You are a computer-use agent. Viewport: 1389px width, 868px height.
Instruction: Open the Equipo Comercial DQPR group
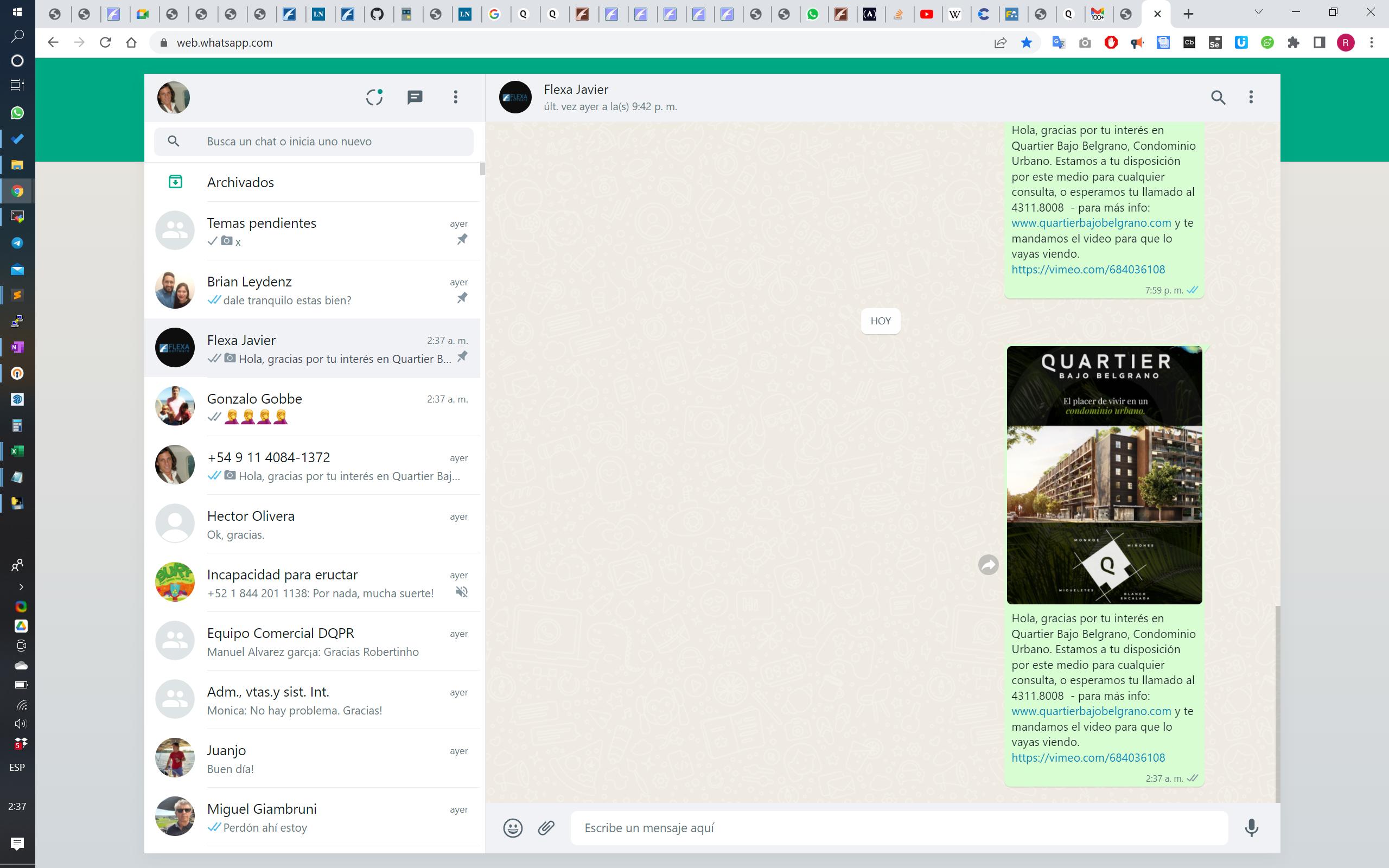(312, 641)
